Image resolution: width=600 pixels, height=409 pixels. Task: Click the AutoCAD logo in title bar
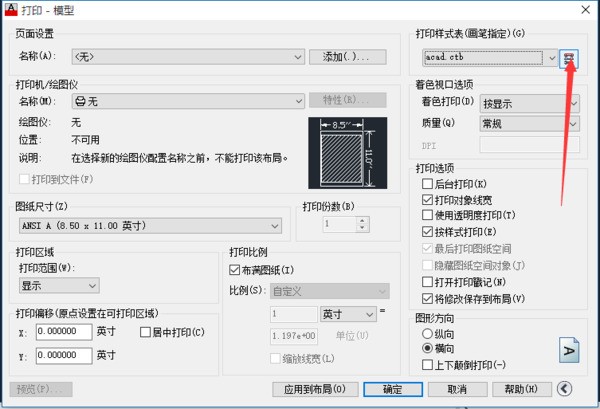tap(11, 10)
